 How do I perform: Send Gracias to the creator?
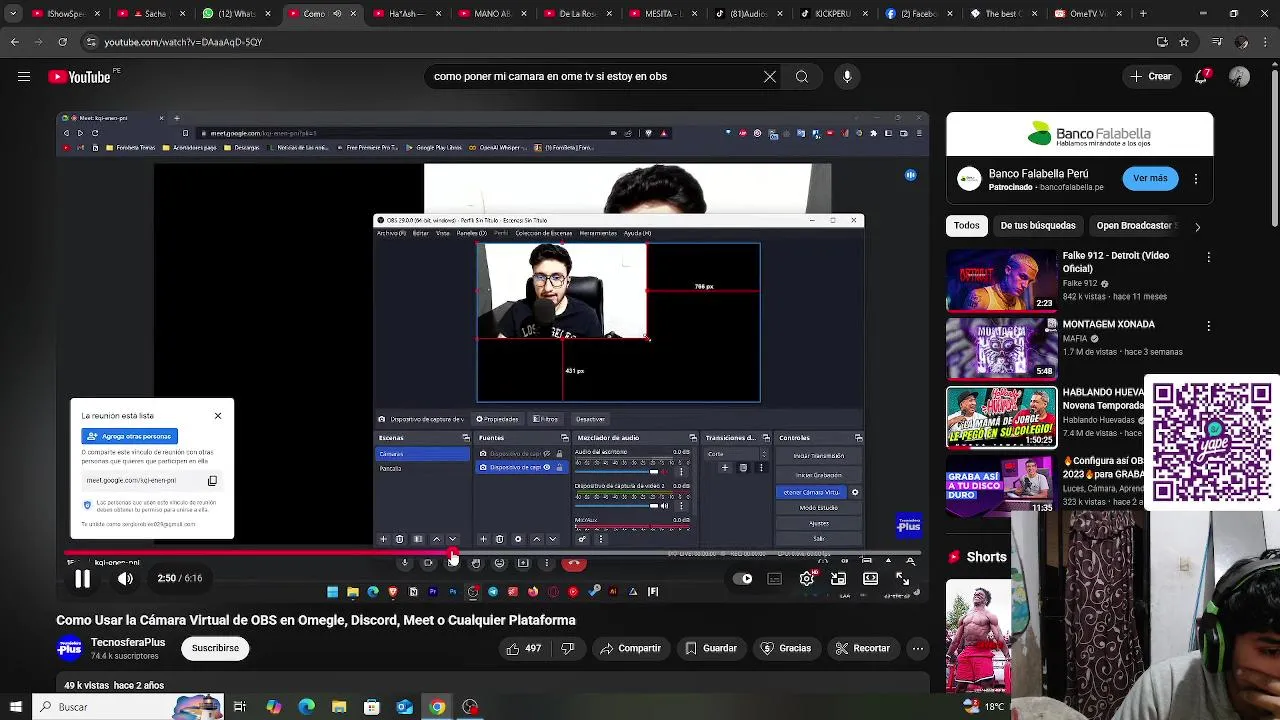point(785,648)
